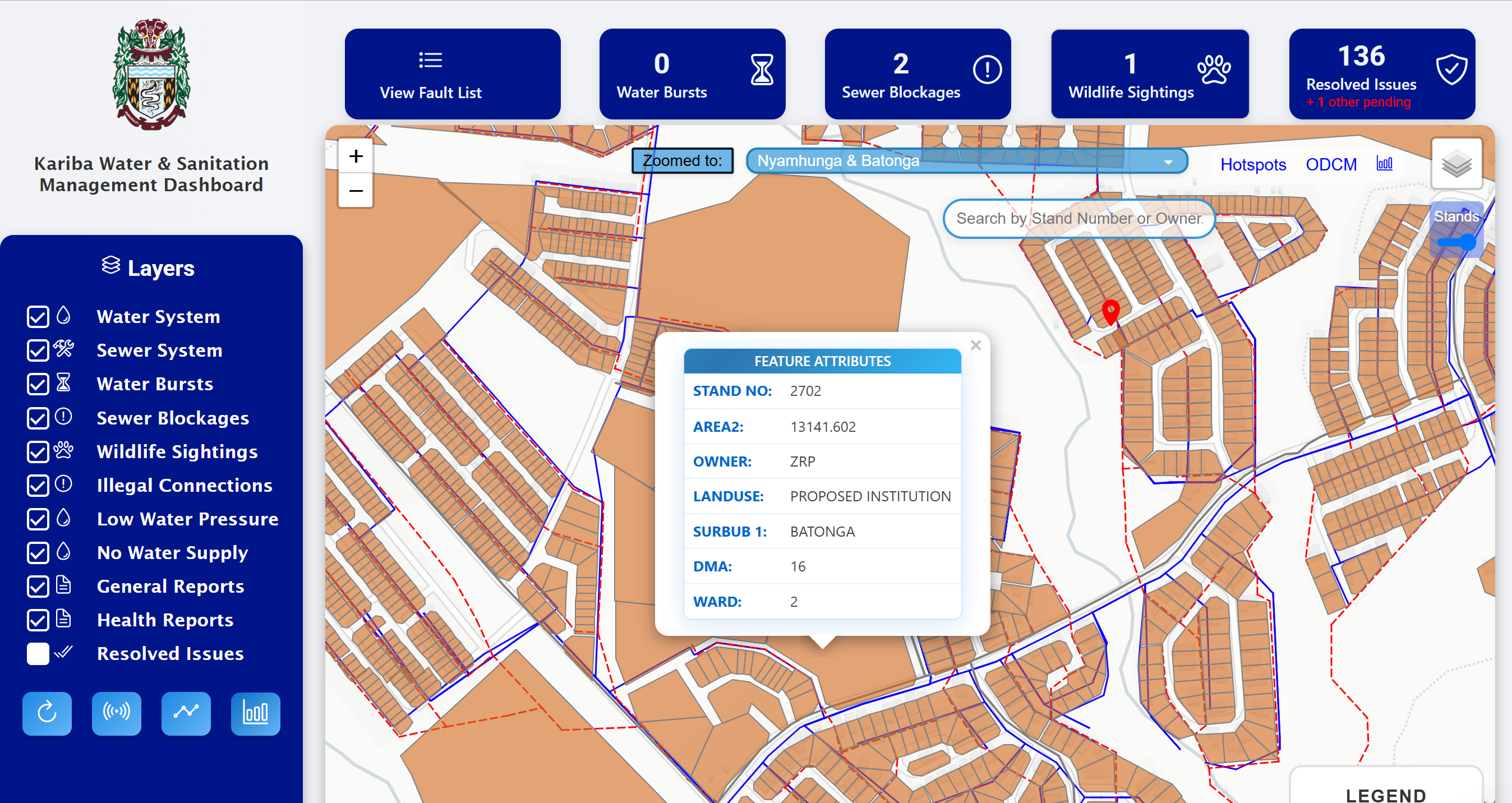Screen dimensions: 1512x803
Task: Open the line trend chart icon button
Action: click(x=186, y=713)
